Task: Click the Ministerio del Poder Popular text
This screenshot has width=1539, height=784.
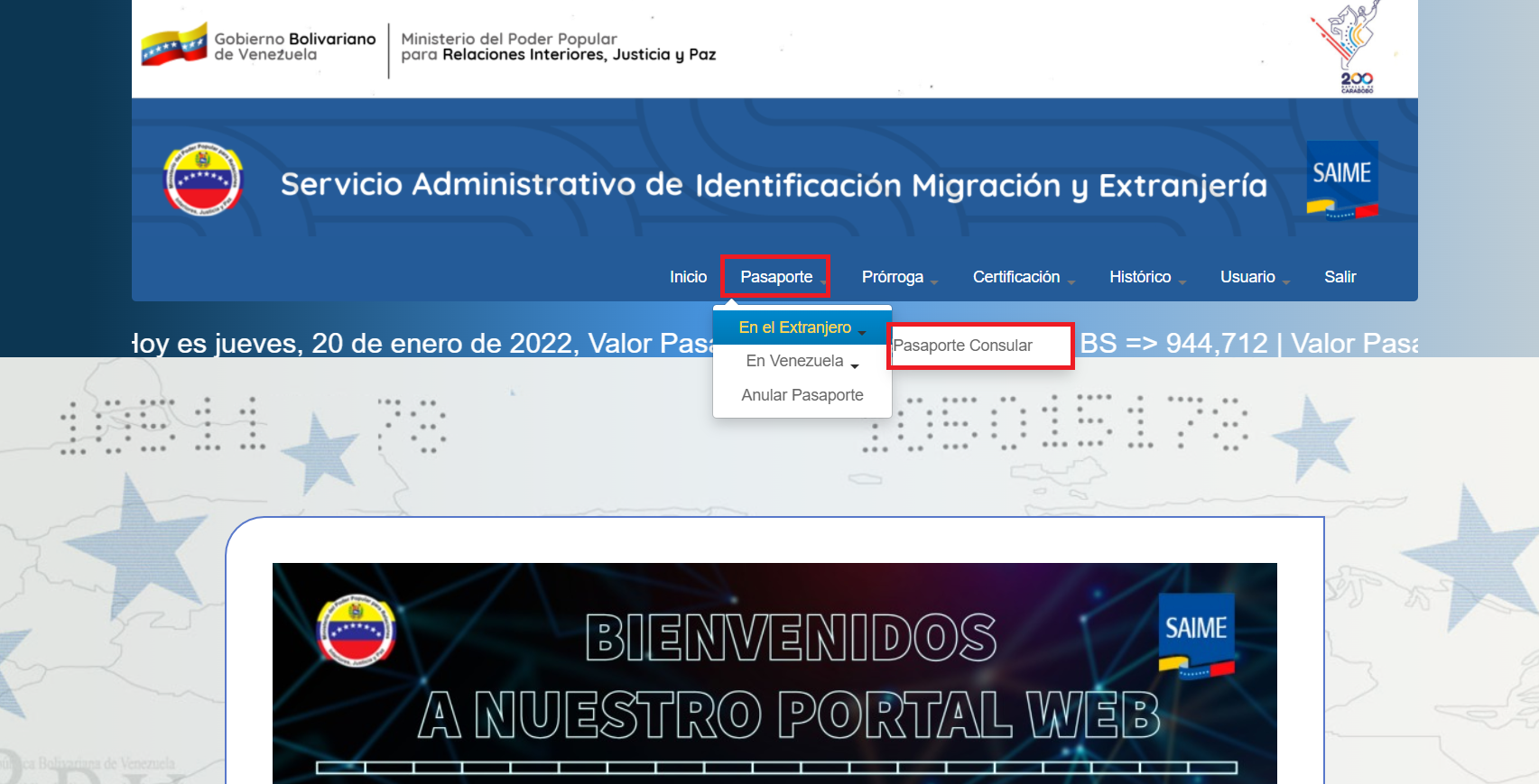Action: tap(559, 47)
